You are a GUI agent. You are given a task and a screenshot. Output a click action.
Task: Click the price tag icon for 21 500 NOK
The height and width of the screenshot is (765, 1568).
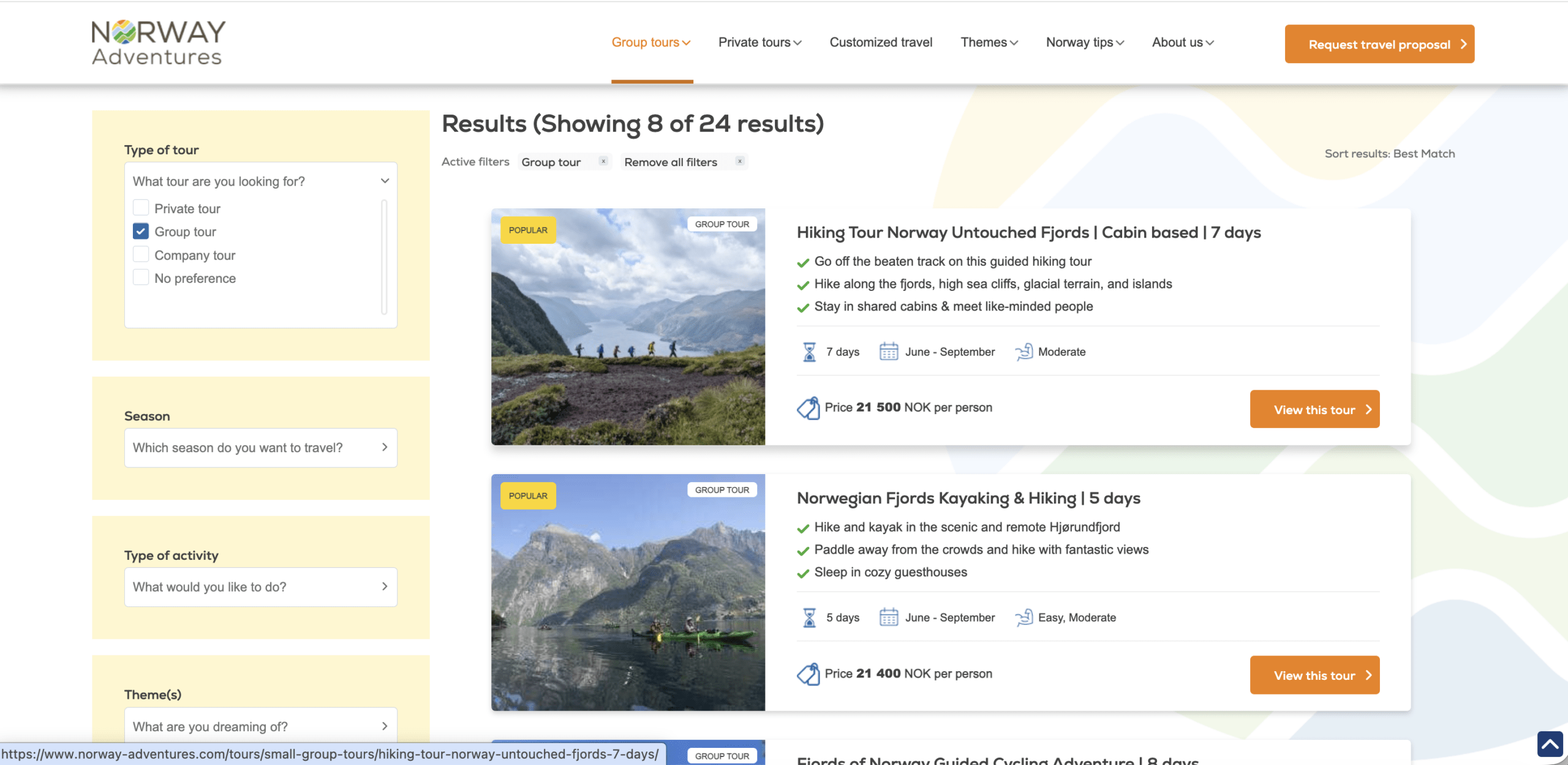point(808,408)
